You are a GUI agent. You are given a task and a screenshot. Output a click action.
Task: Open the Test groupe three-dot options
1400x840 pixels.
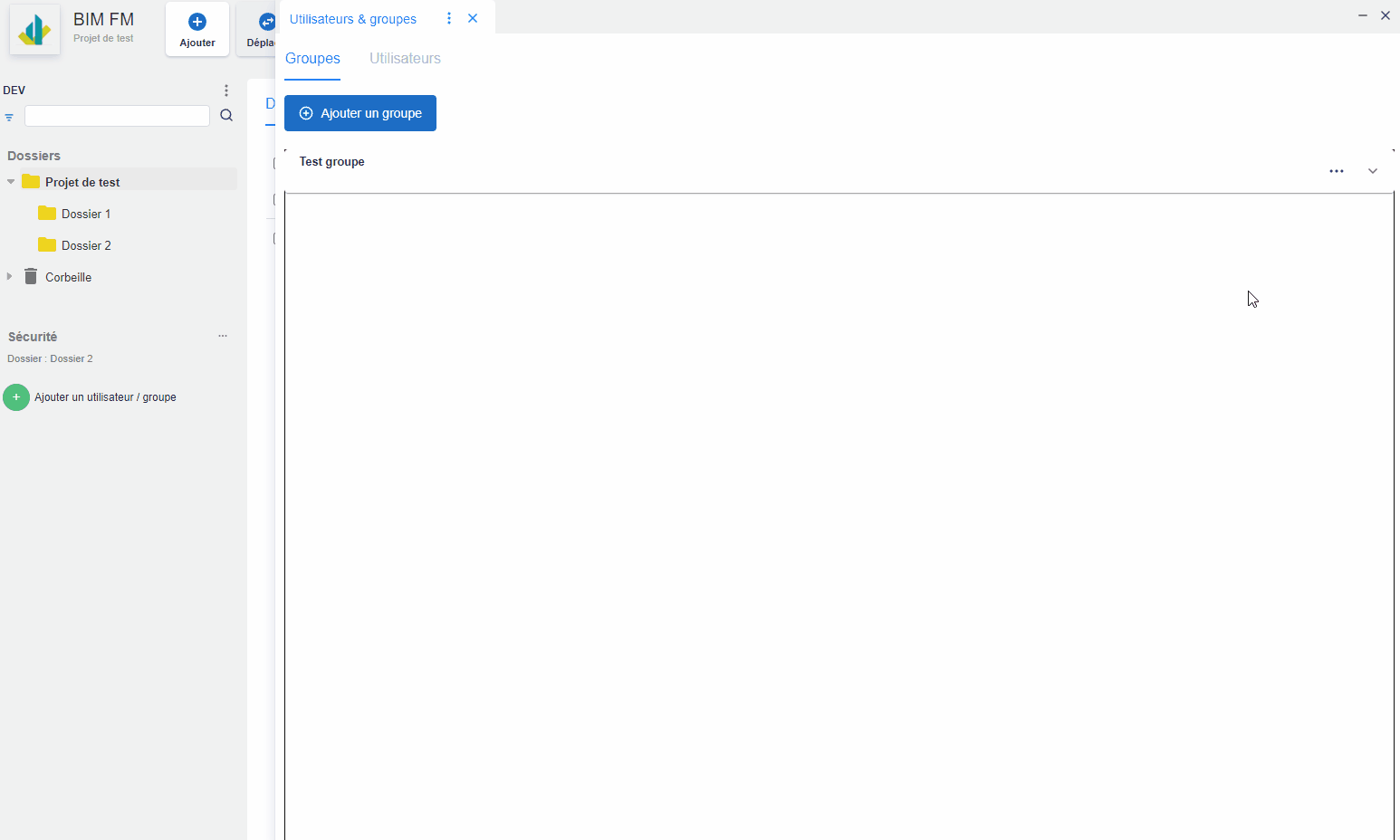(x=1336, y=171)
